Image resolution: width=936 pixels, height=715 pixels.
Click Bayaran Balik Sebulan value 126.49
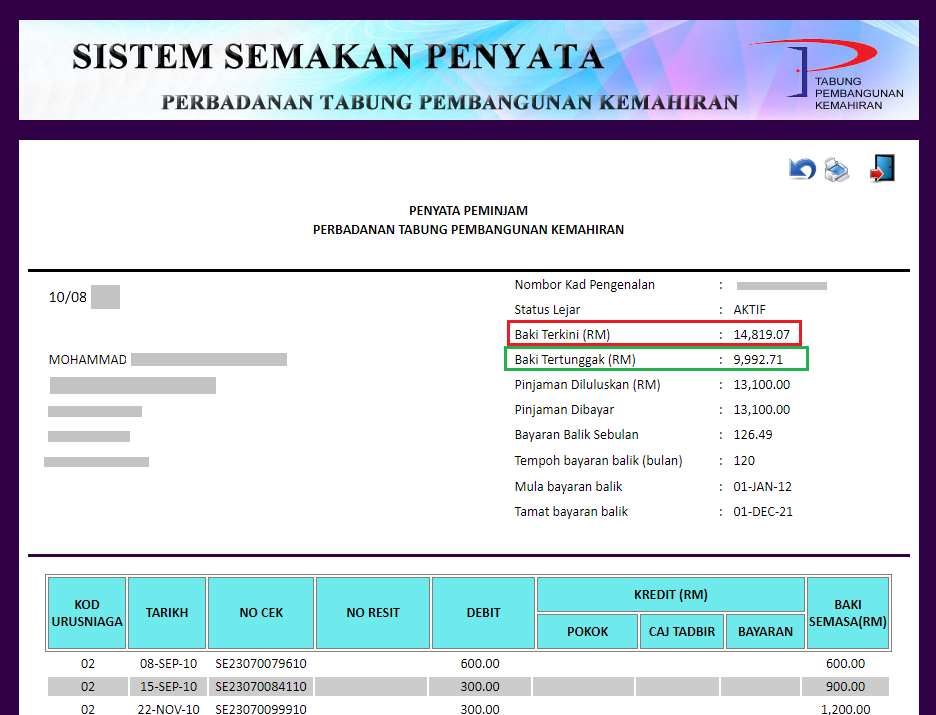(753, 434)
